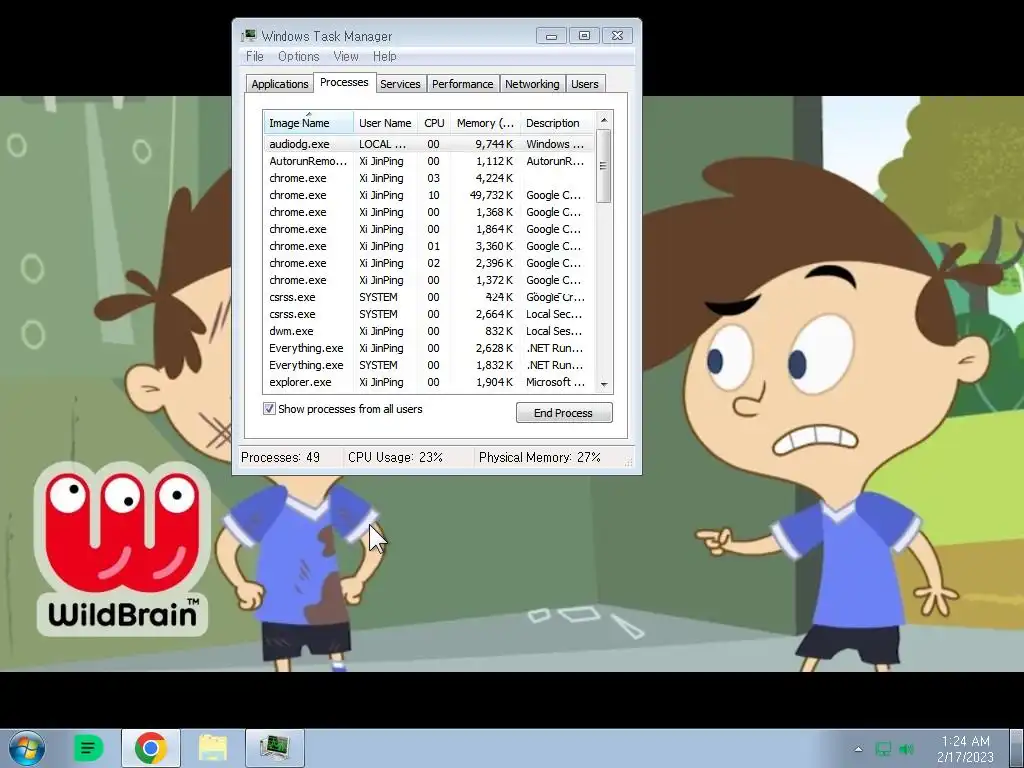
Task: Open the Options menu
Action: (x=298, y=56)
